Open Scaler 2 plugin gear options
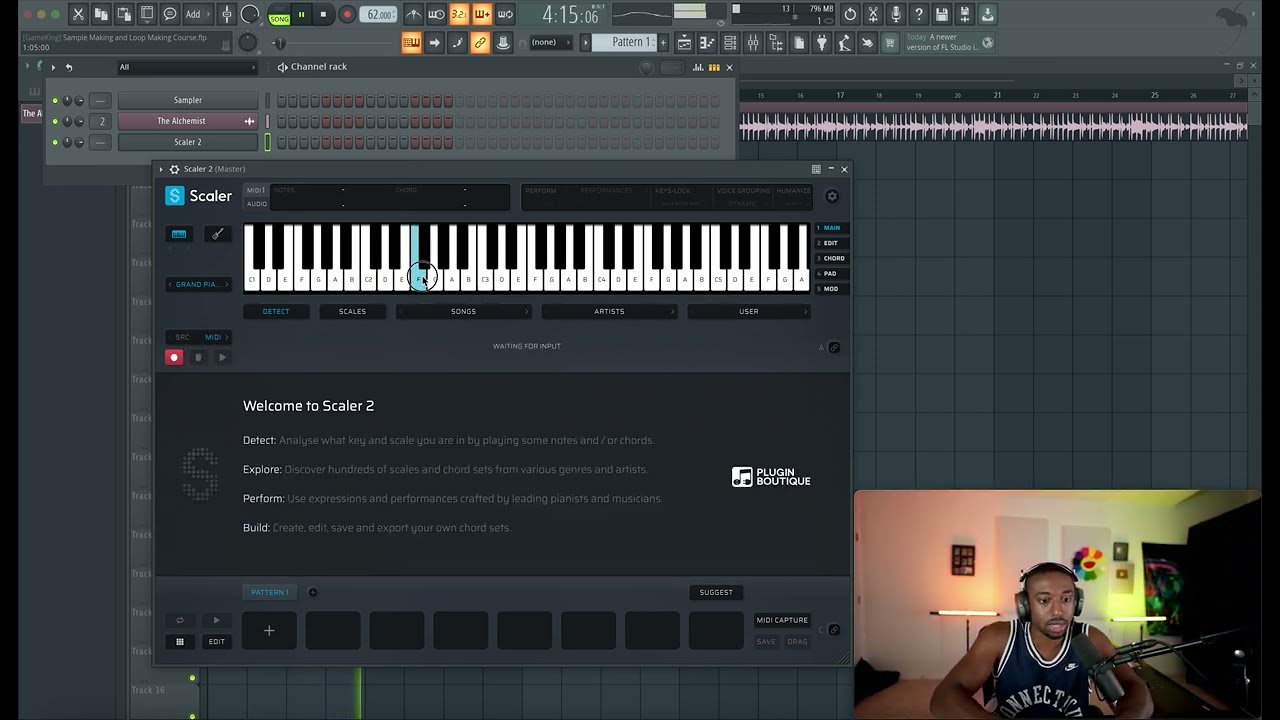This screenshot has height=720, width=1280. tap(174, 169)
